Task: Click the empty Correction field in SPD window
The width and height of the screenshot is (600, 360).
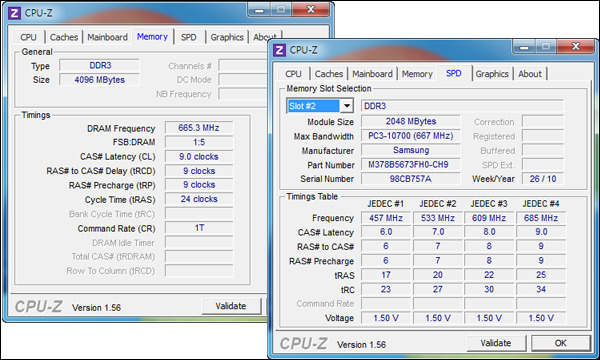Action: [543, 122]
